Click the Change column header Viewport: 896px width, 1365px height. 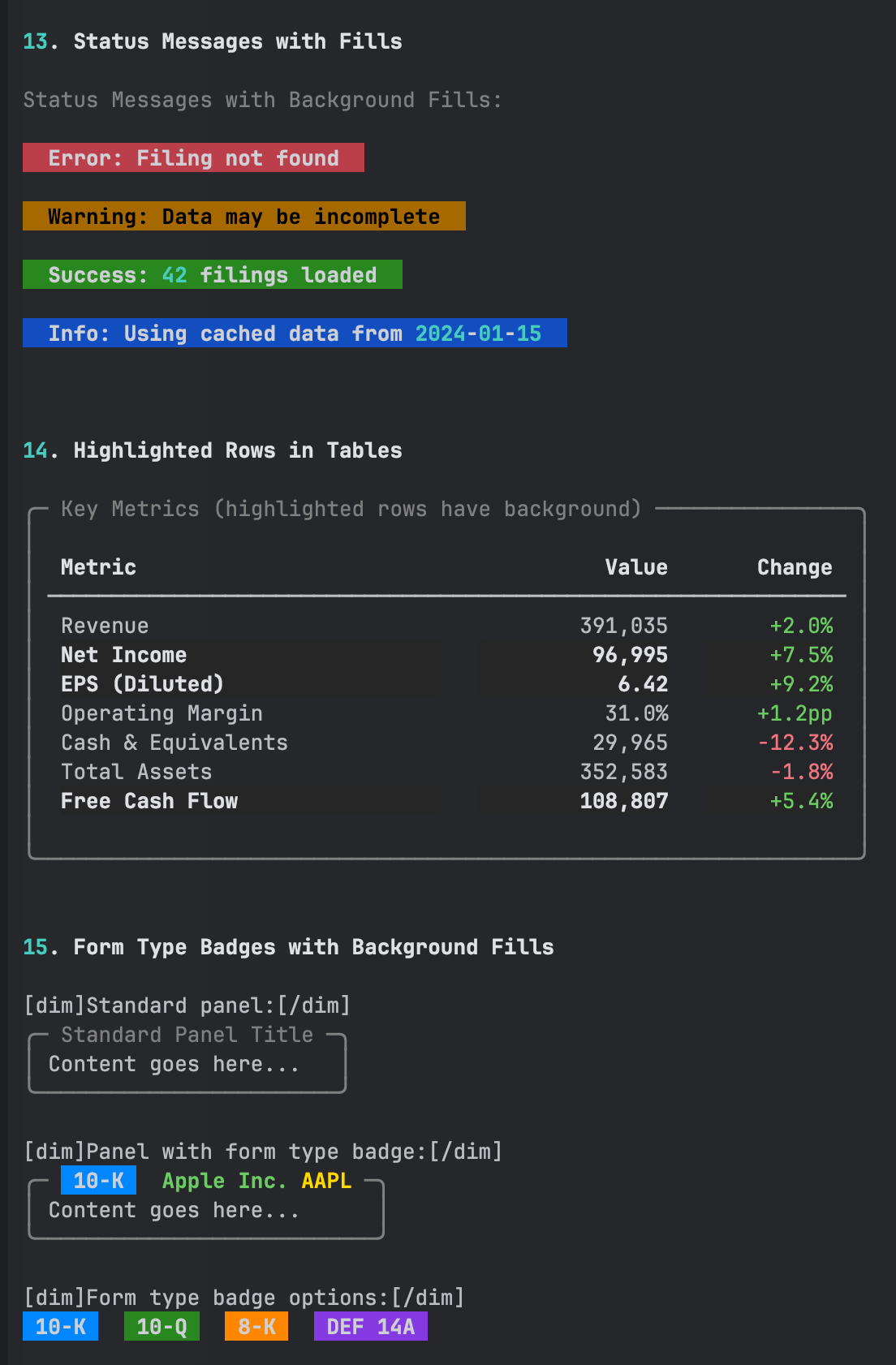tap(794, 567)
